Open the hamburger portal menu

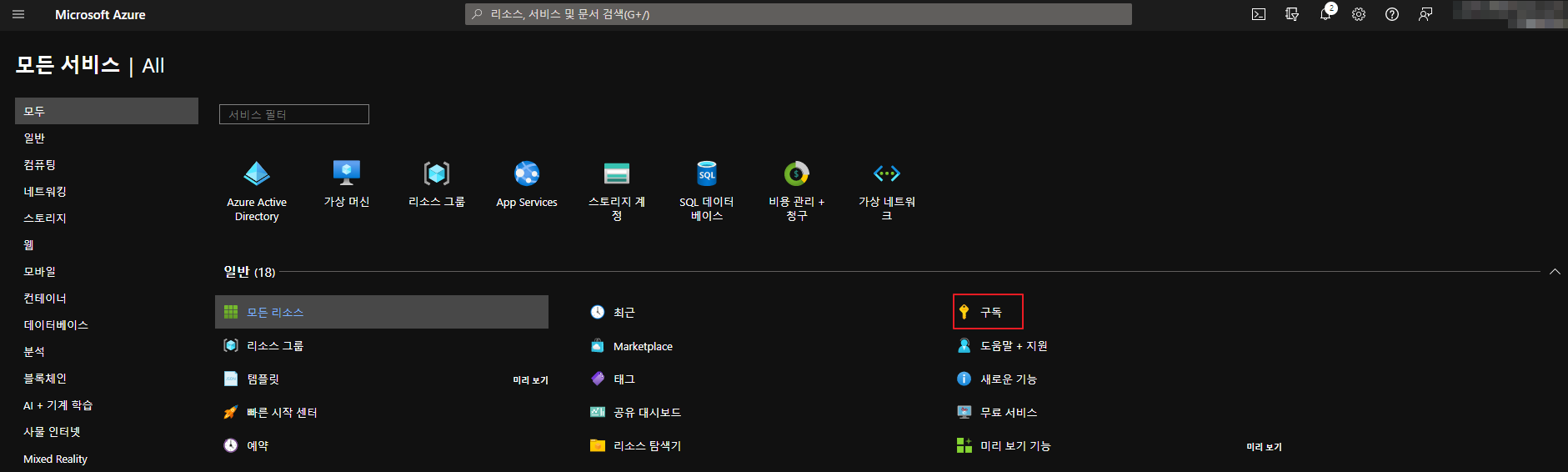click(18, 14)
